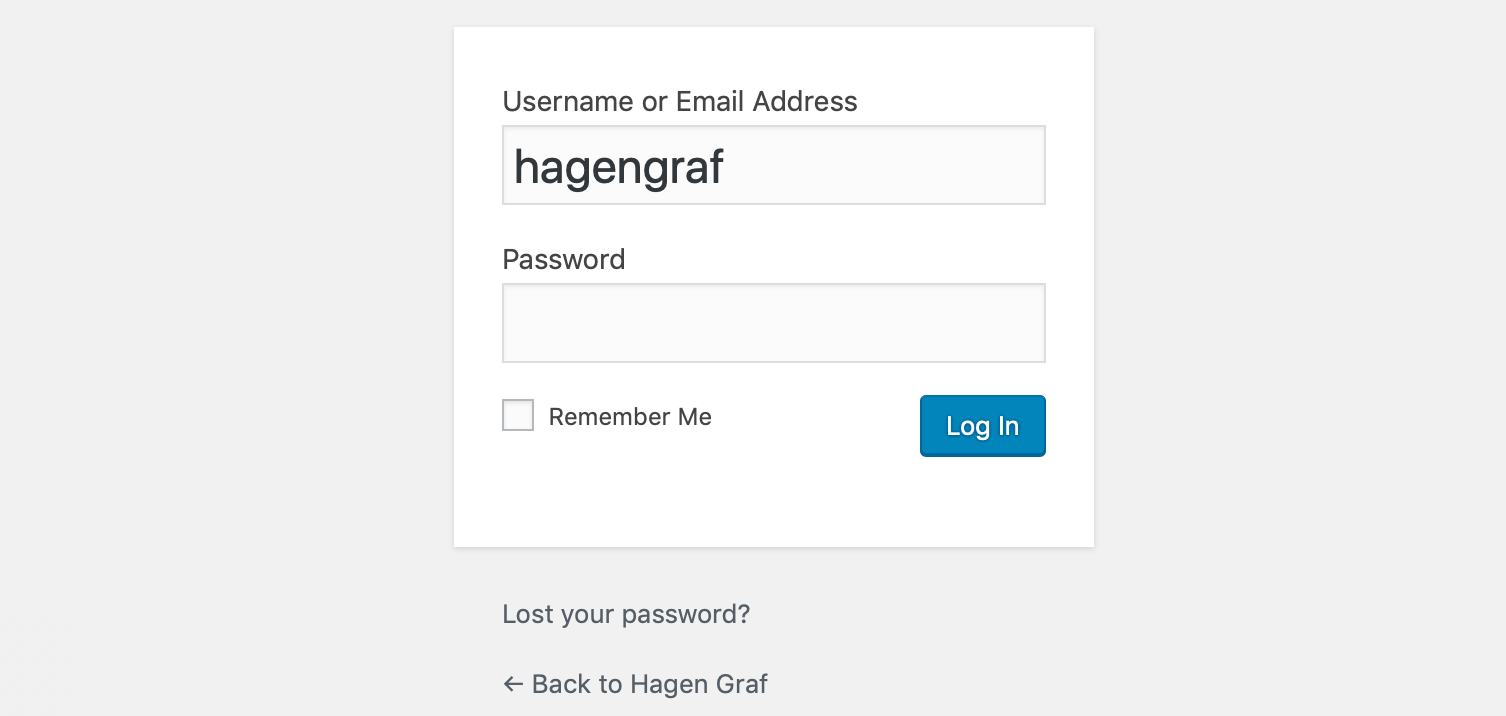Click the Username or Email Address label
The width and height of the screenshot is (1506, 716).
(x=679, y=101)
